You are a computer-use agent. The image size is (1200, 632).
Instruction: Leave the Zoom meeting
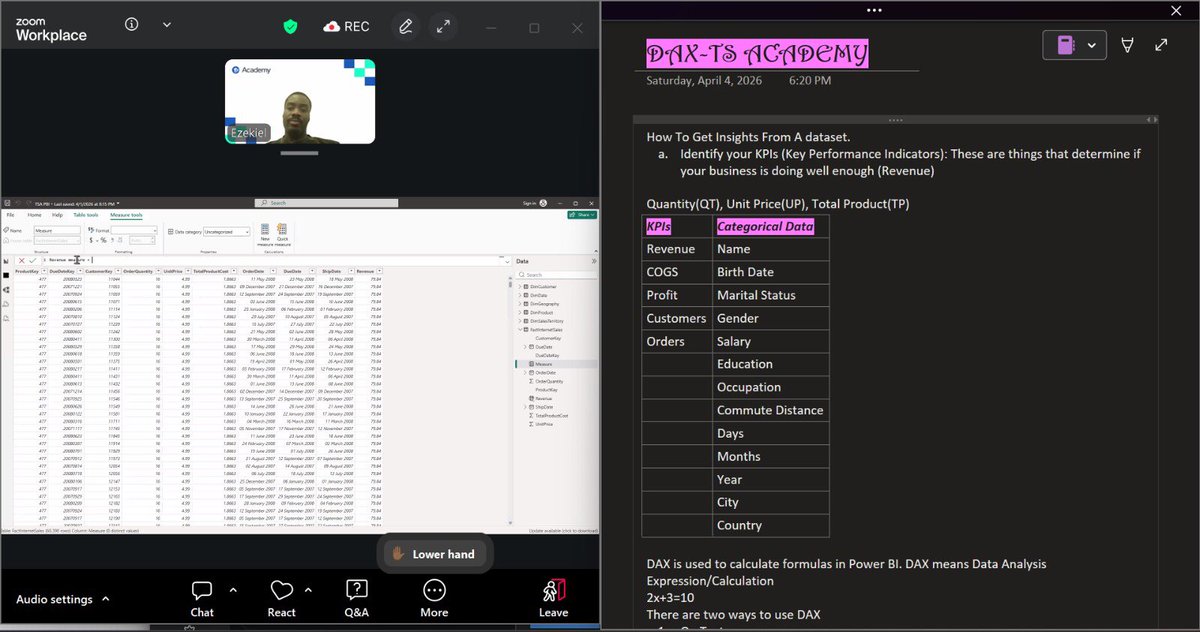pyautogui.click(x=553, y=597)
